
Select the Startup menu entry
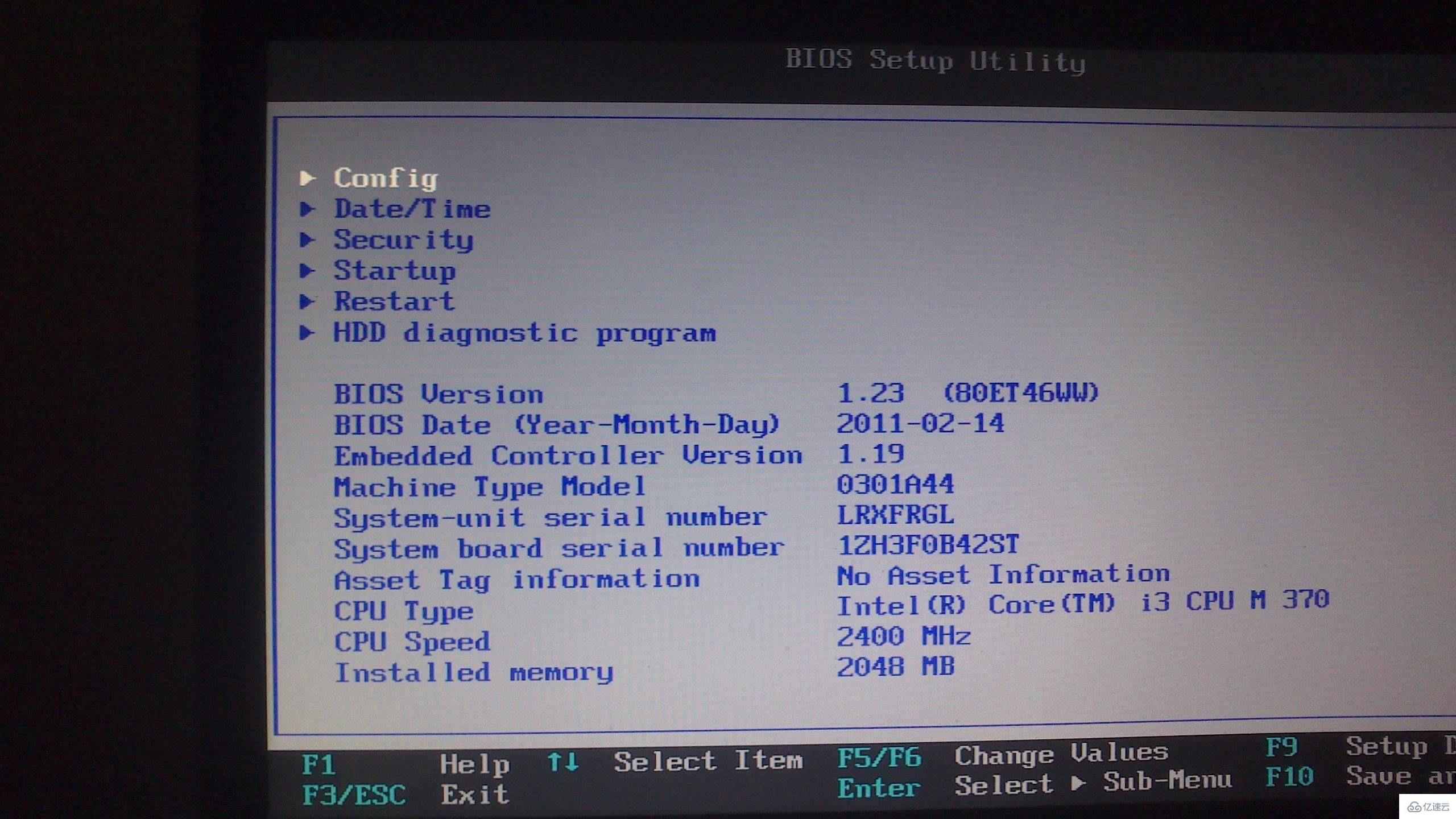tap(394, 270)
